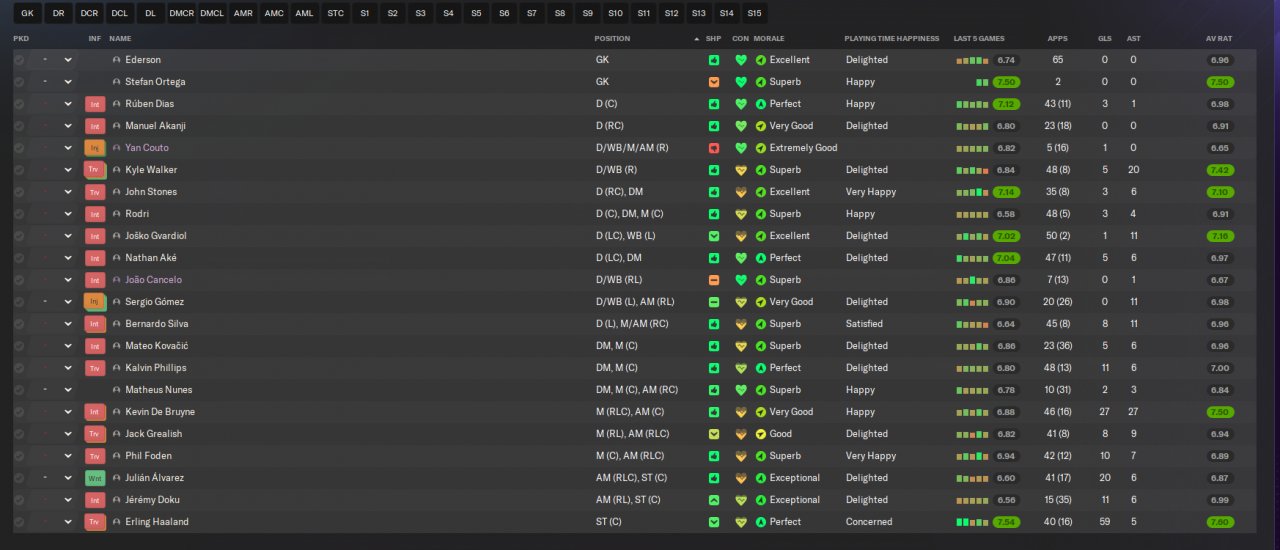Toggle the picked checkmark for John Stones
Viewport: 1280px width, 550px height.
coord(19,192)
